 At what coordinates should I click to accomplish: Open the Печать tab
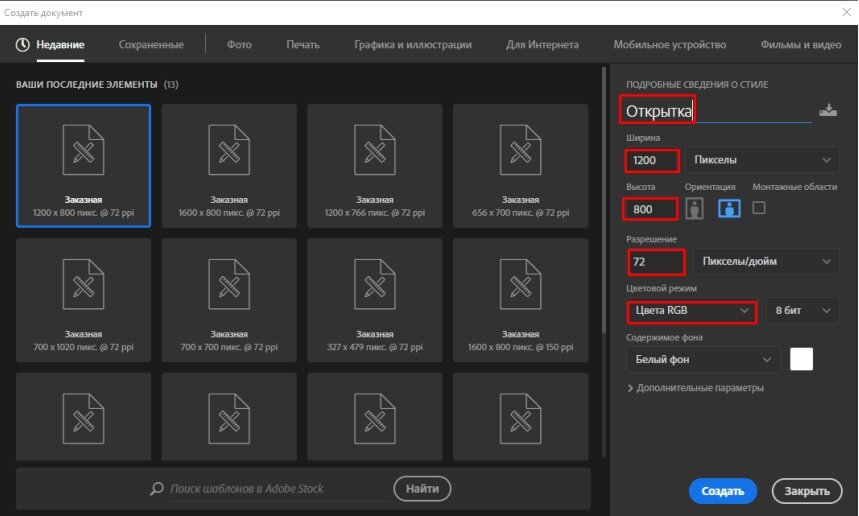tap(303, 45)
